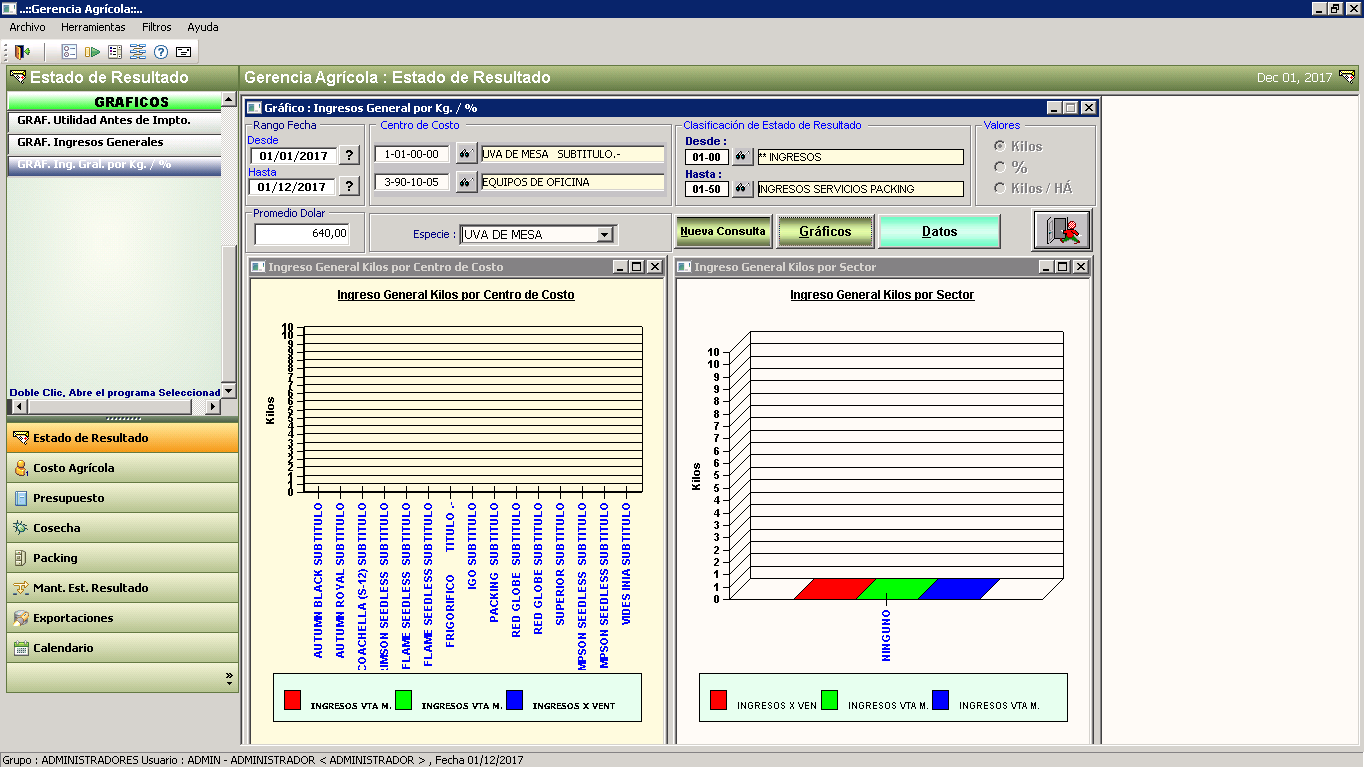
Task: Click the green play arrow toolbar icon
Action: pyautogui.click(x=92, y=52)
